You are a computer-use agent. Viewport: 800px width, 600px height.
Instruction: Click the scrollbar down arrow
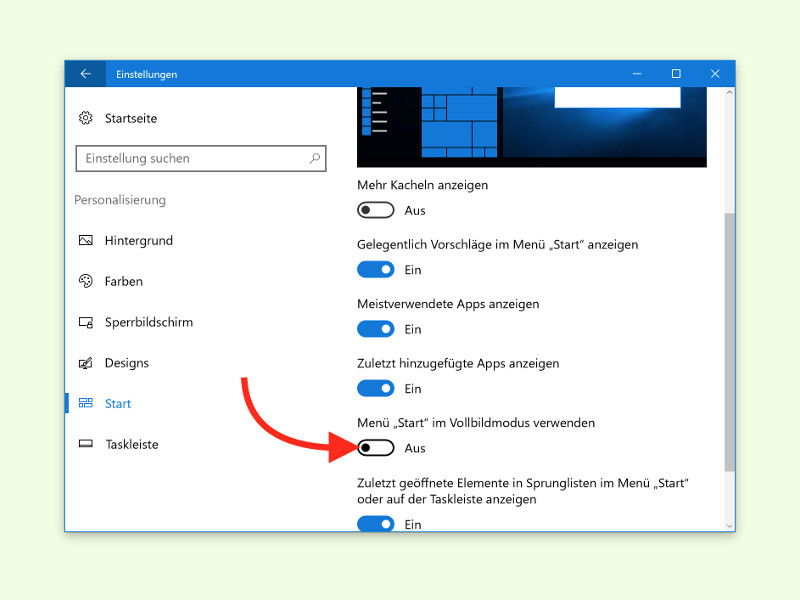(730, 526)
